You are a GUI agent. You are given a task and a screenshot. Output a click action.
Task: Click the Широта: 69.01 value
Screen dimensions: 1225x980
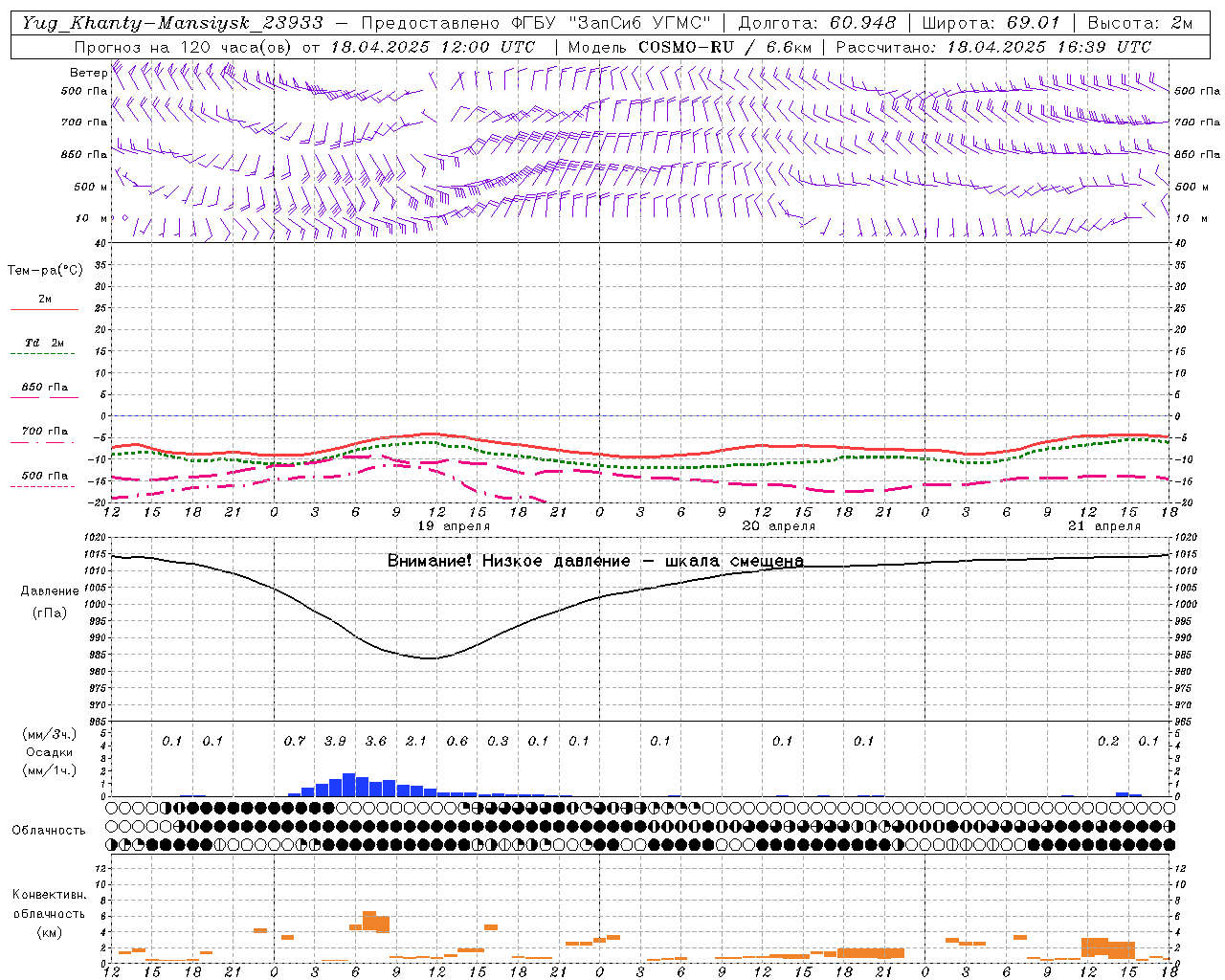[x=991, y=23]
